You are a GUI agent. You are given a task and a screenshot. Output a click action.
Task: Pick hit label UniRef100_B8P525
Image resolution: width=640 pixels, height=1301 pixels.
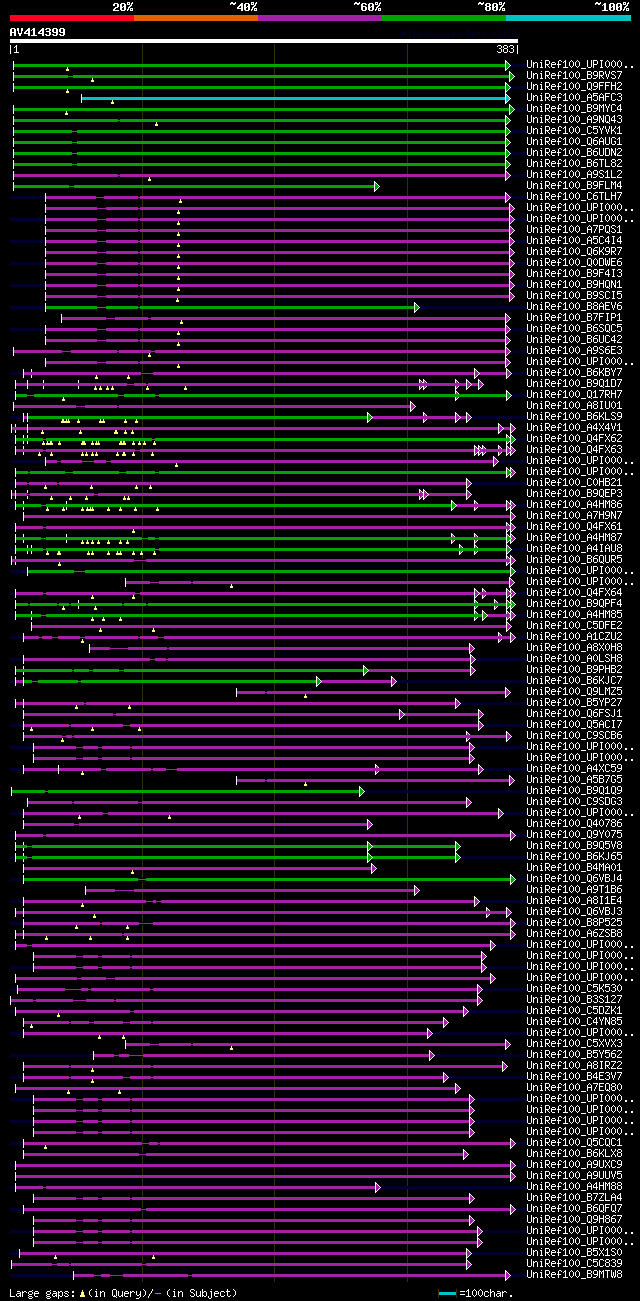tap(574, 922)
